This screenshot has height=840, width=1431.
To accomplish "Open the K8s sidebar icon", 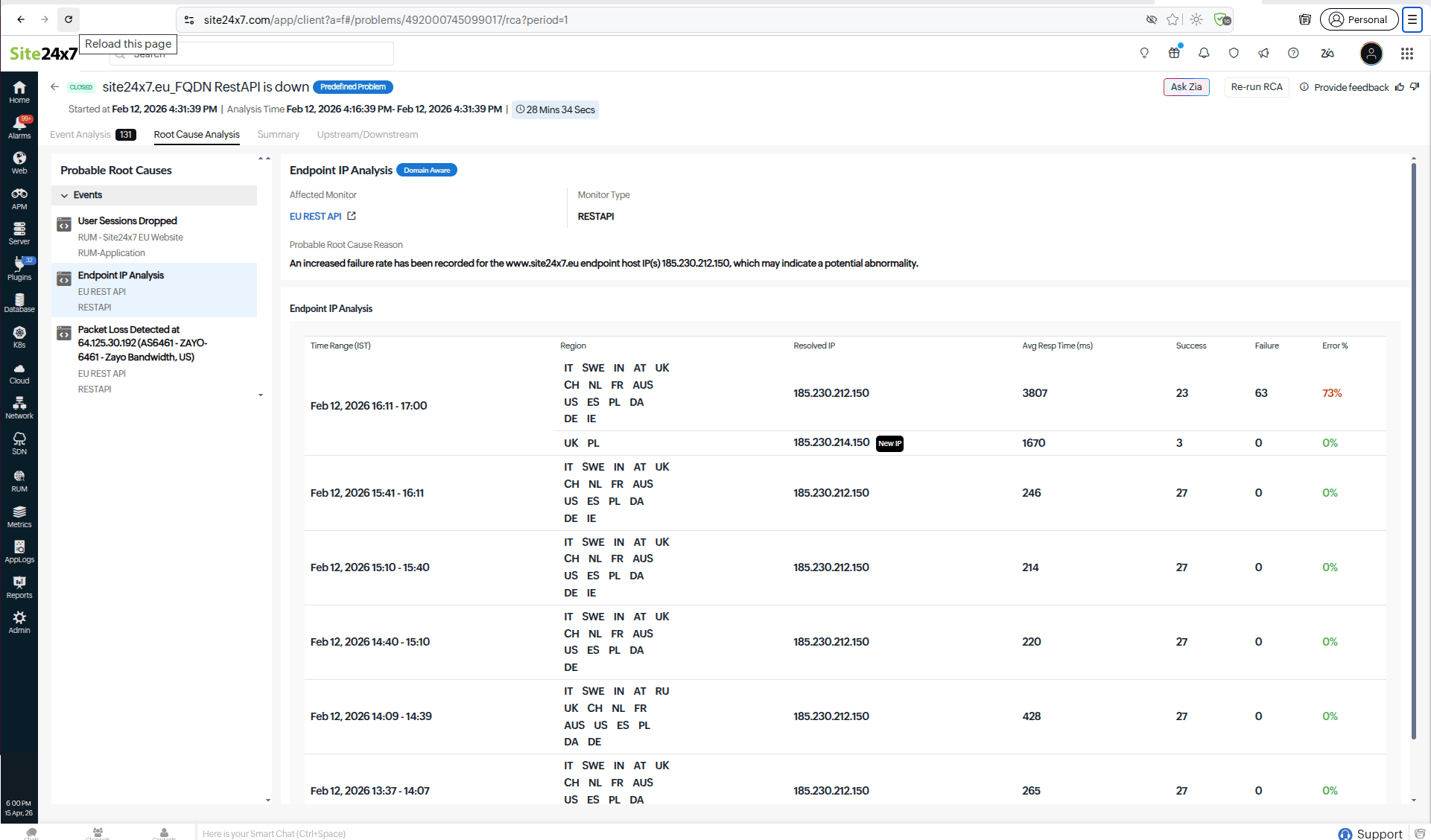I will coord(19,337).
